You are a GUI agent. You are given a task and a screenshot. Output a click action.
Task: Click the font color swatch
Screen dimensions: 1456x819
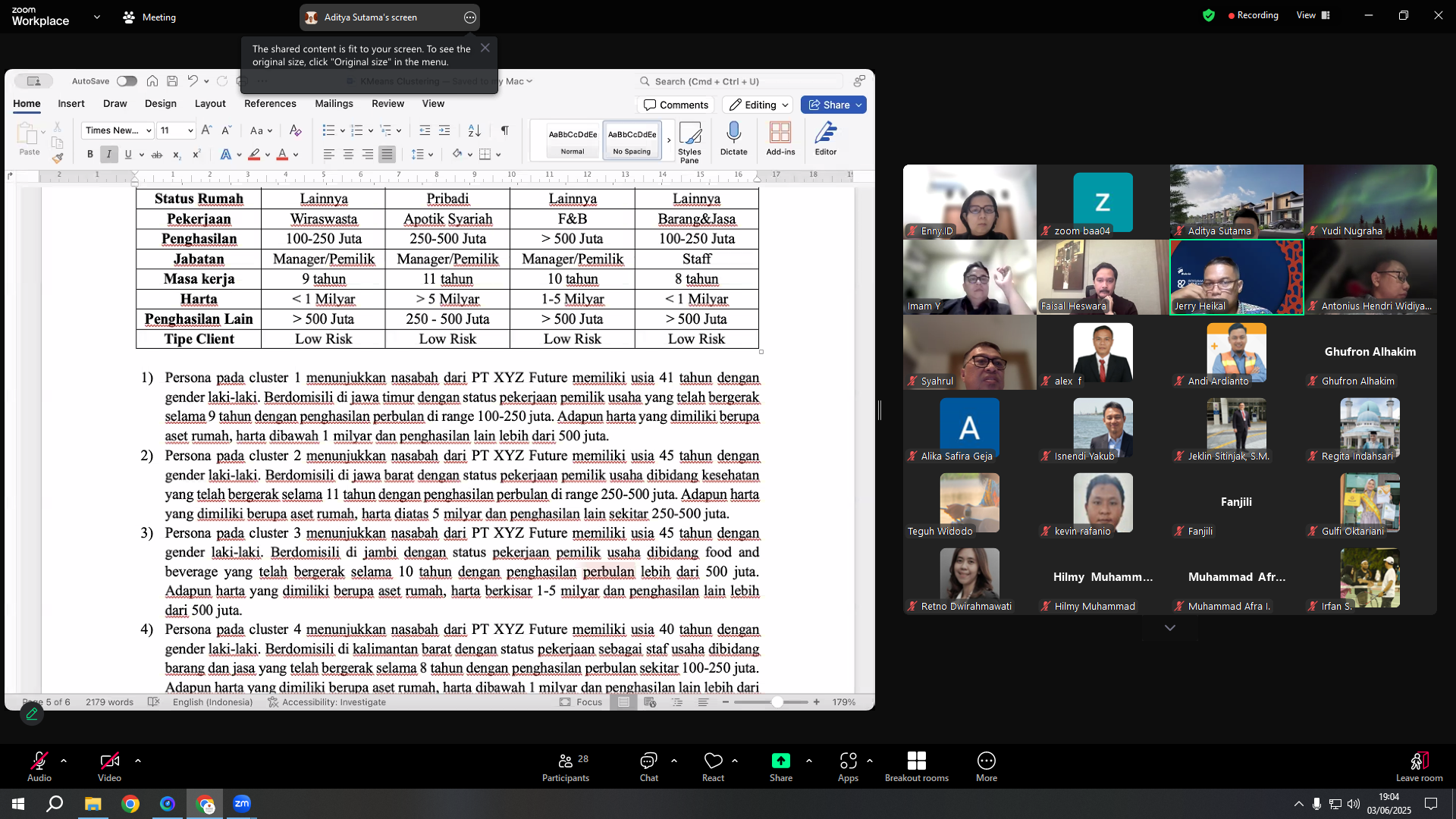pos(282,155)
